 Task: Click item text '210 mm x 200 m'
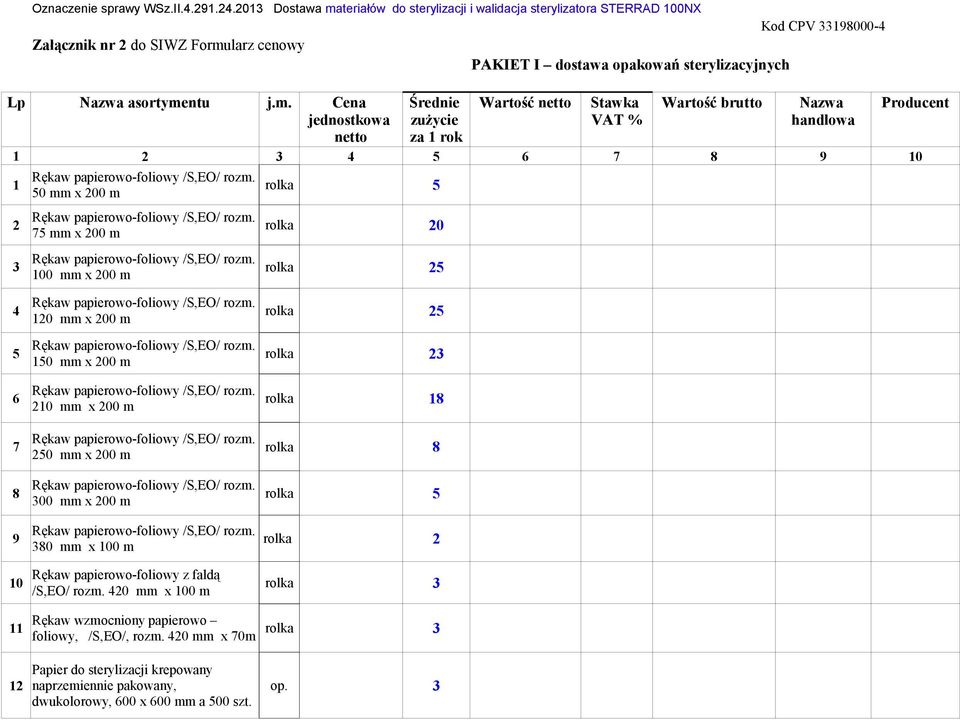click(x=83, y=407)
